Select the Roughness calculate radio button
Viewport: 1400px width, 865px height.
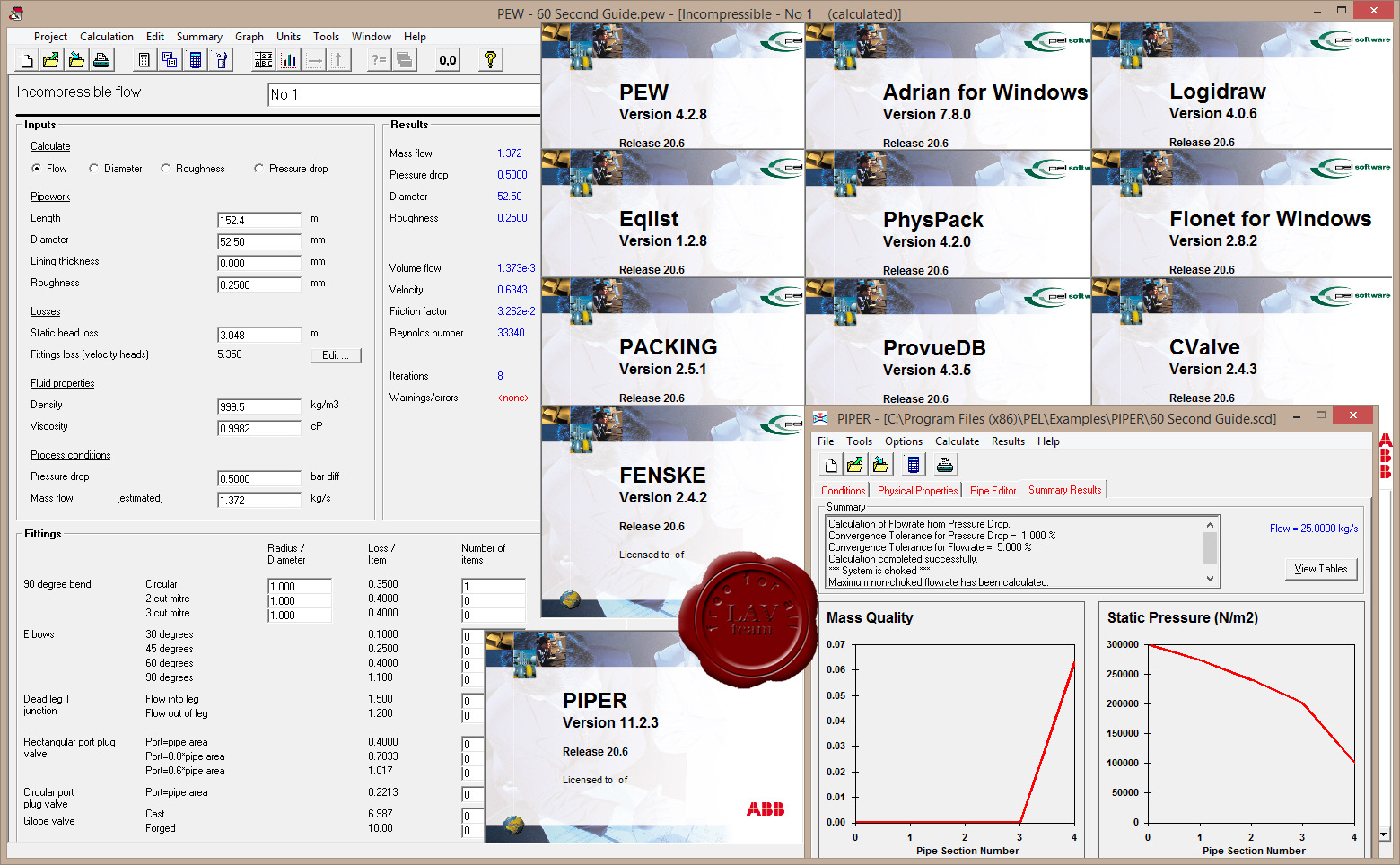coord(165,169)
